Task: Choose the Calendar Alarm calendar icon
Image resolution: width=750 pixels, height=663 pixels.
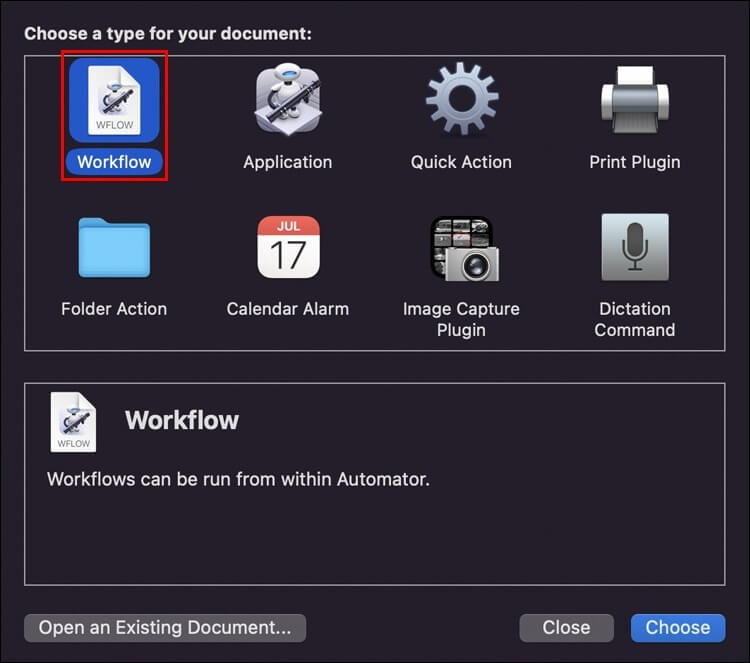Action: click(x=288, y=247)
